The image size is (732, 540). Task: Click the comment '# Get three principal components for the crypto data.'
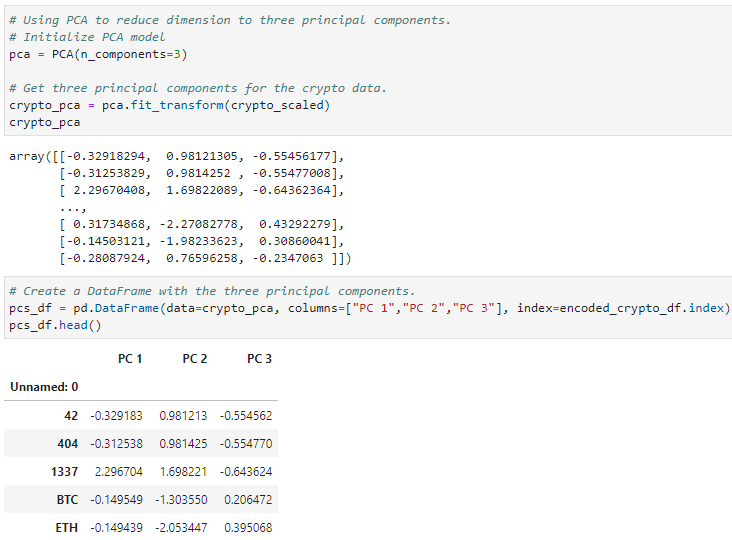pyautogui.click(x=197, y=88)
